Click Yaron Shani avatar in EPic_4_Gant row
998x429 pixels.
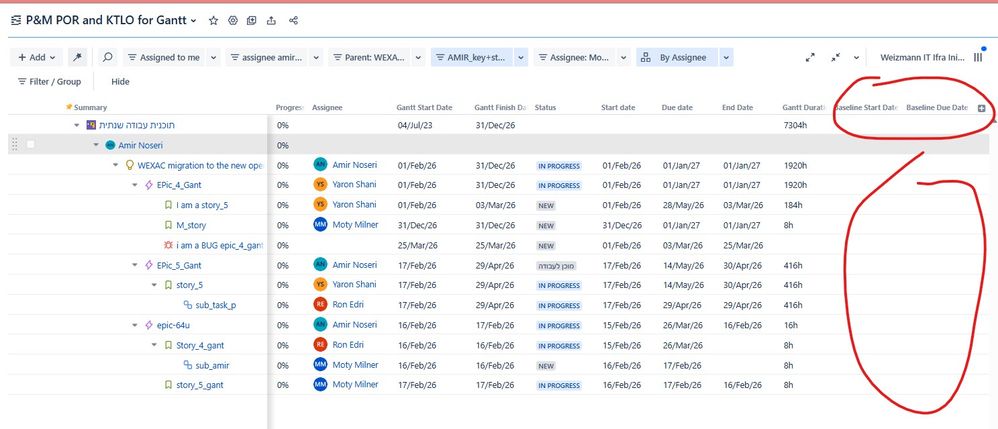click(320, 185)
